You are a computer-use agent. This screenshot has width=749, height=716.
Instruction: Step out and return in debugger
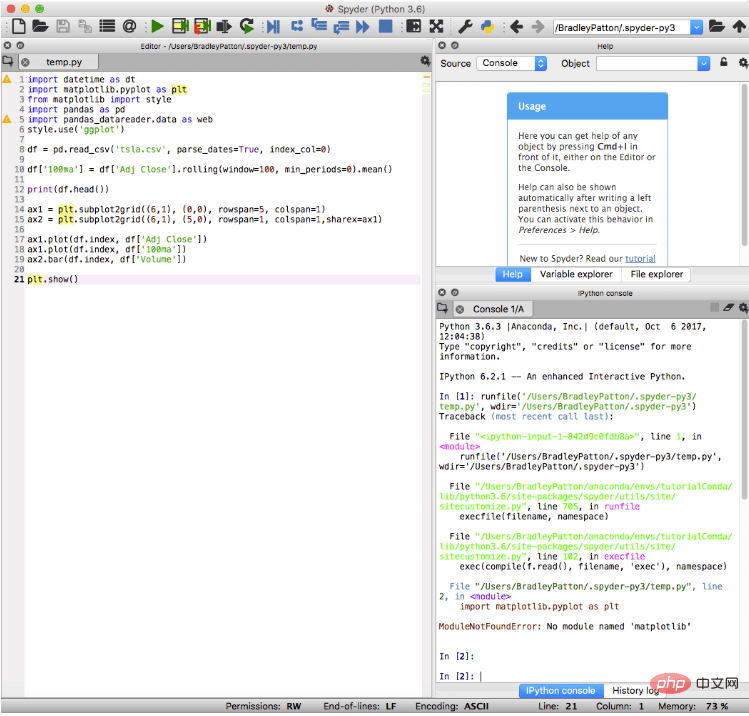[341, 27]
